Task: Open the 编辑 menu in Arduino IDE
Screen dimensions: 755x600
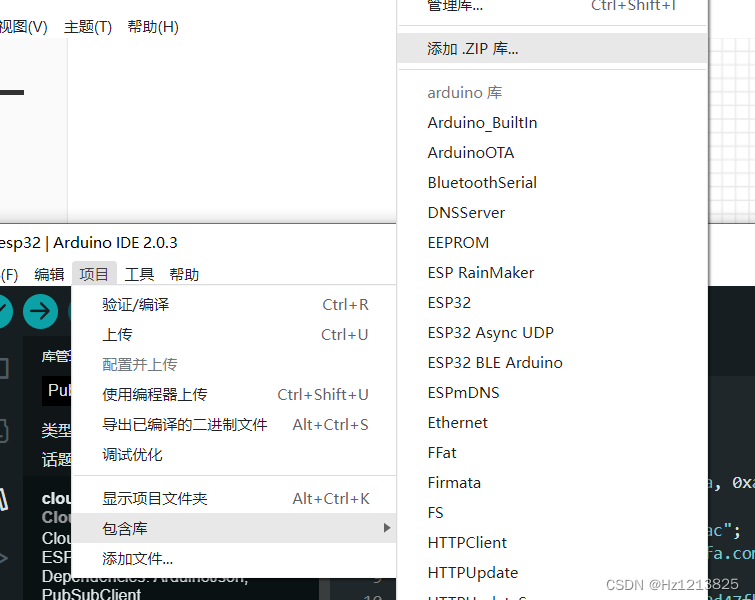Action: coord(49,274)
